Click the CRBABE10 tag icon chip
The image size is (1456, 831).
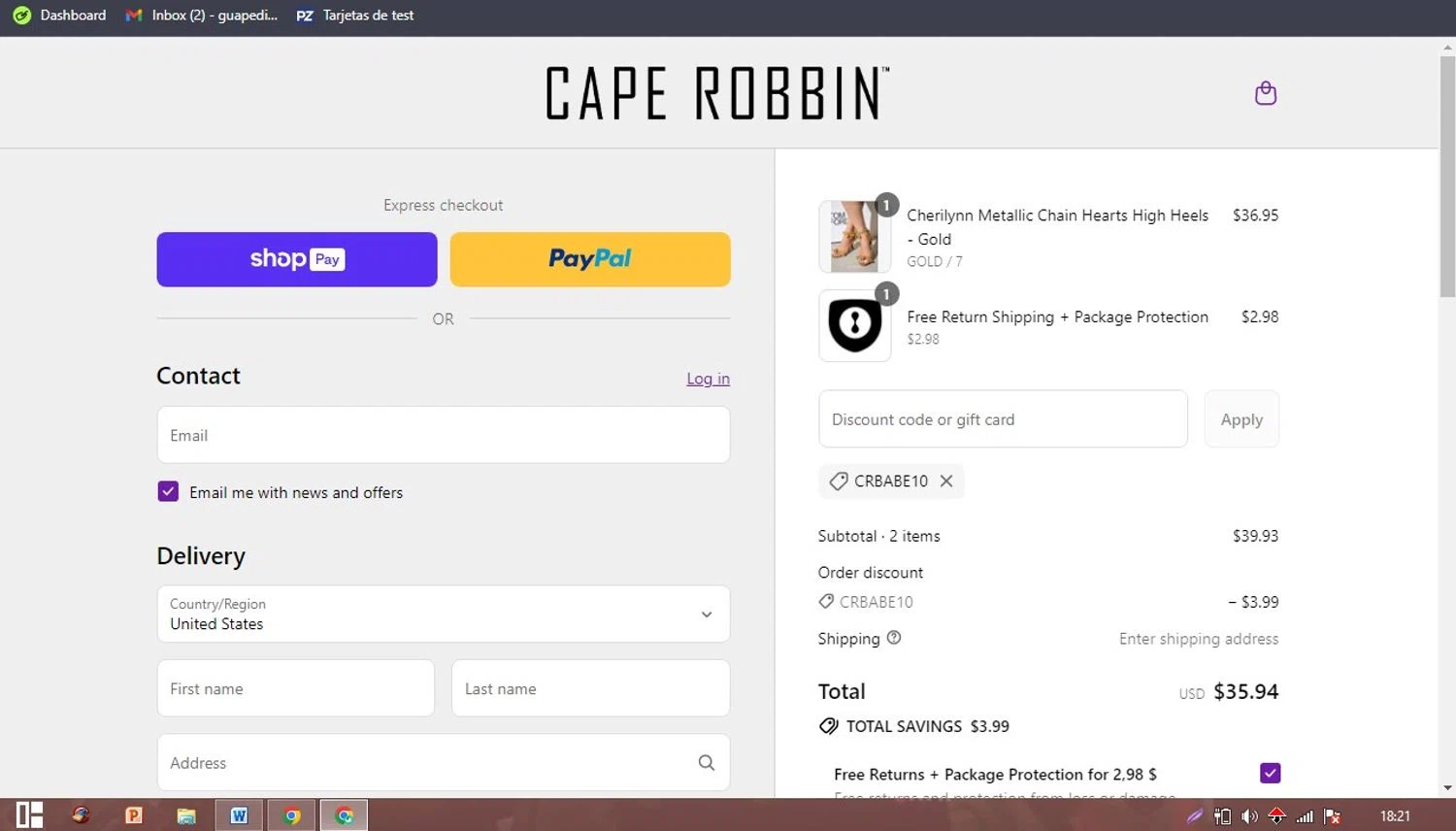[x=839, y=481]
